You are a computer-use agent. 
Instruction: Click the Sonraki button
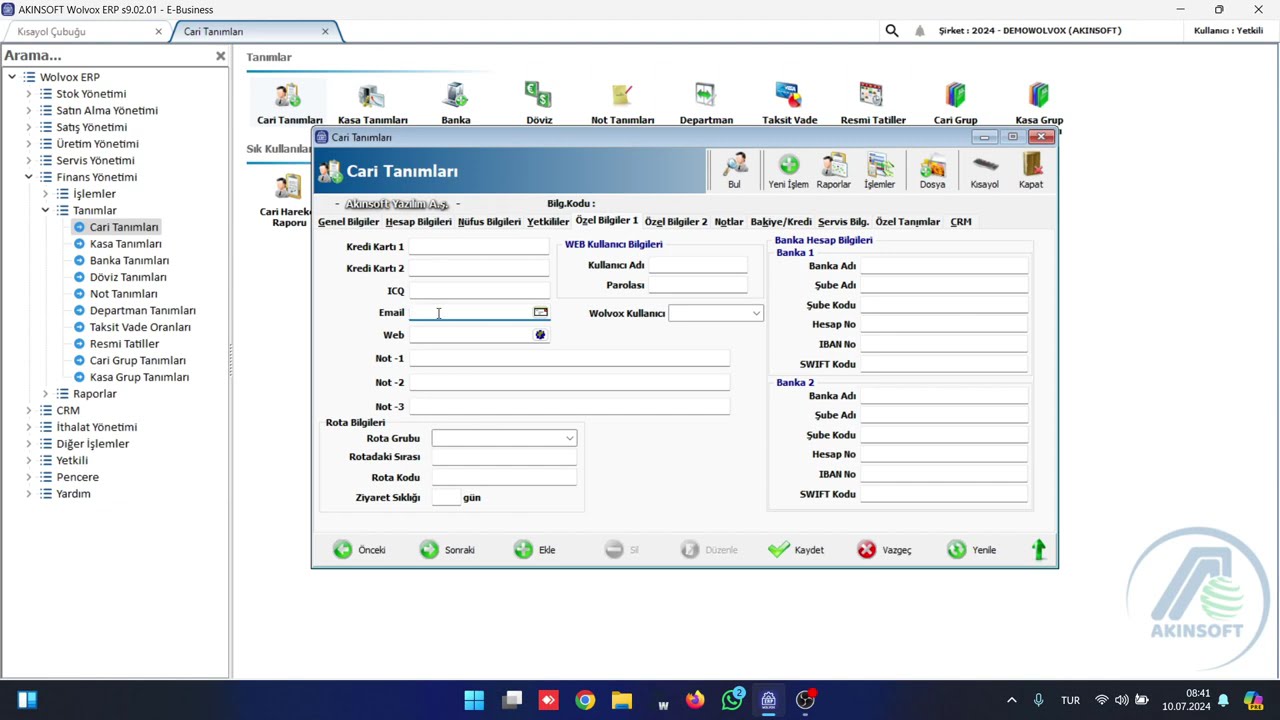coord(447,550)
